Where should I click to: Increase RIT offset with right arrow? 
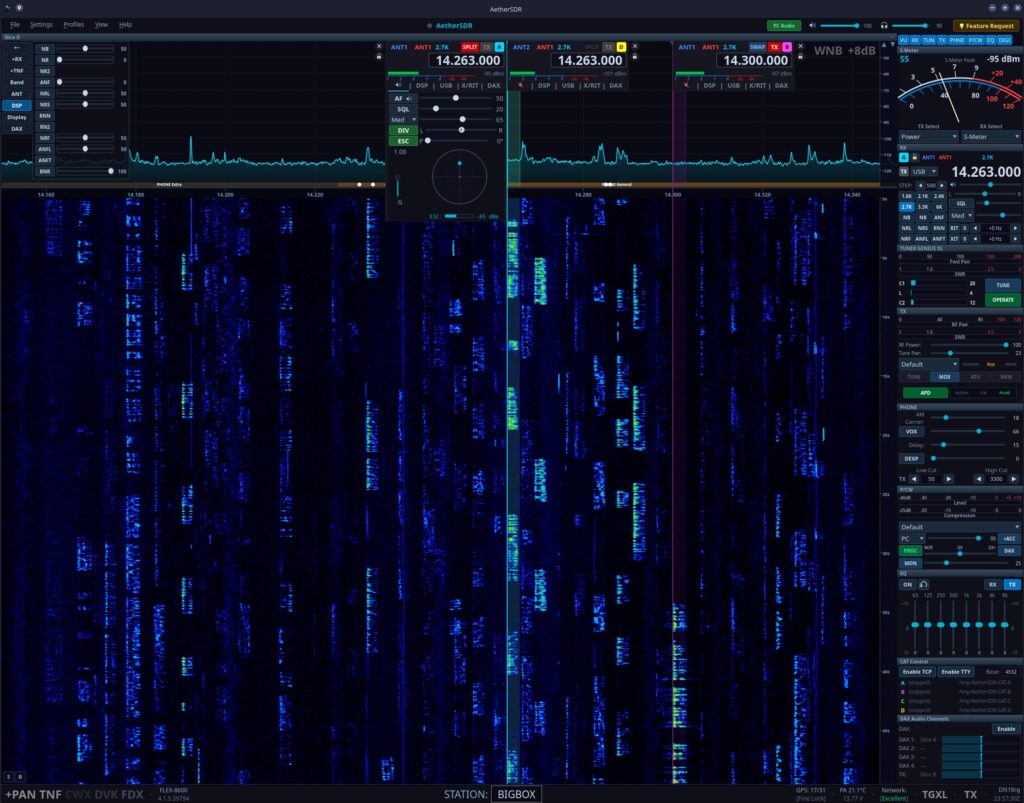pyautogui.click(x=1015, y=228)
